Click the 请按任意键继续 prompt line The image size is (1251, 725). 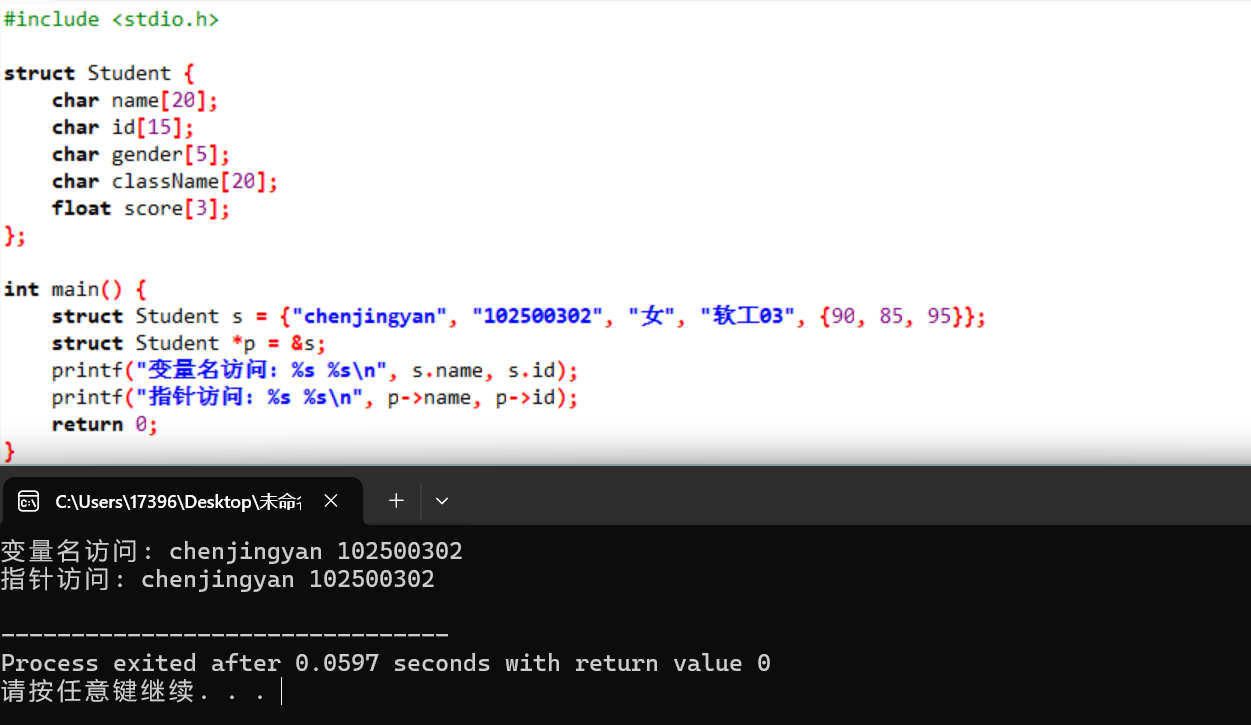tap(134, 691)
